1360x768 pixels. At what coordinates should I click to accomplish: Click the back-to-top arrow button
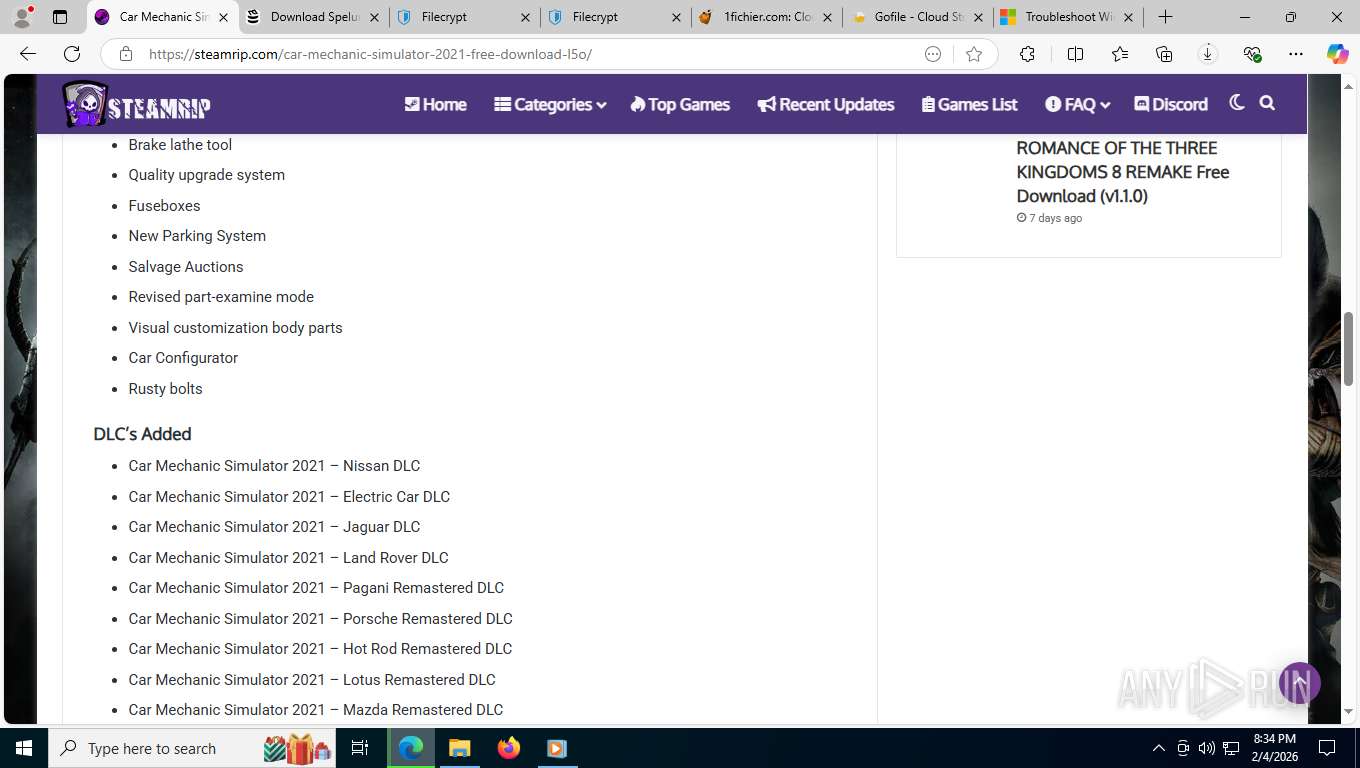(x=1300, y=683)
